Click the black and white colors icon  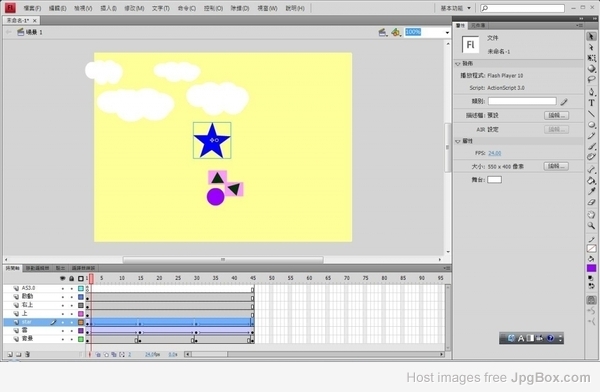point(591,278)
